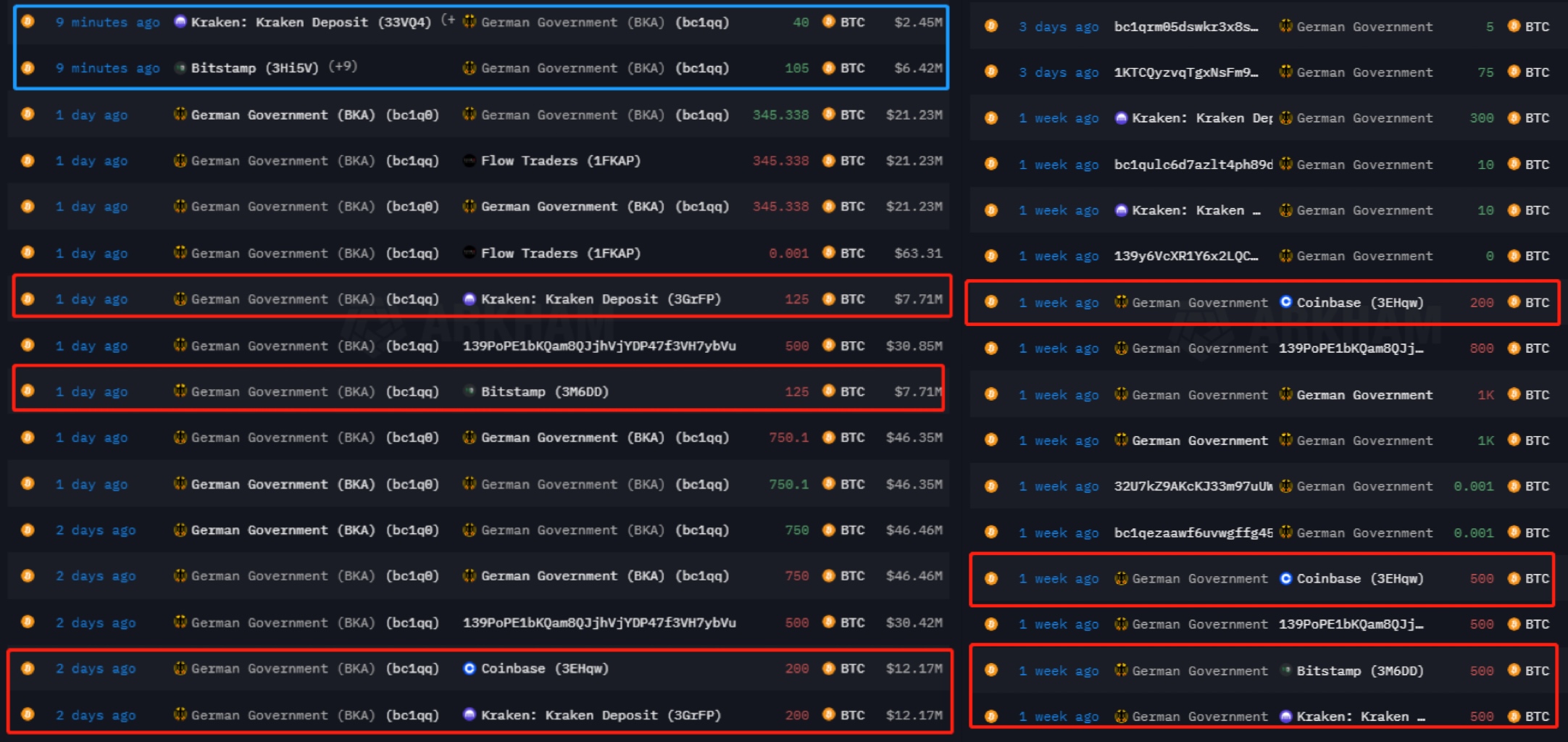1568x742 pixels.
Task: Click the orange coin icon starting the 40 BTC row
Action: (28, 22)
